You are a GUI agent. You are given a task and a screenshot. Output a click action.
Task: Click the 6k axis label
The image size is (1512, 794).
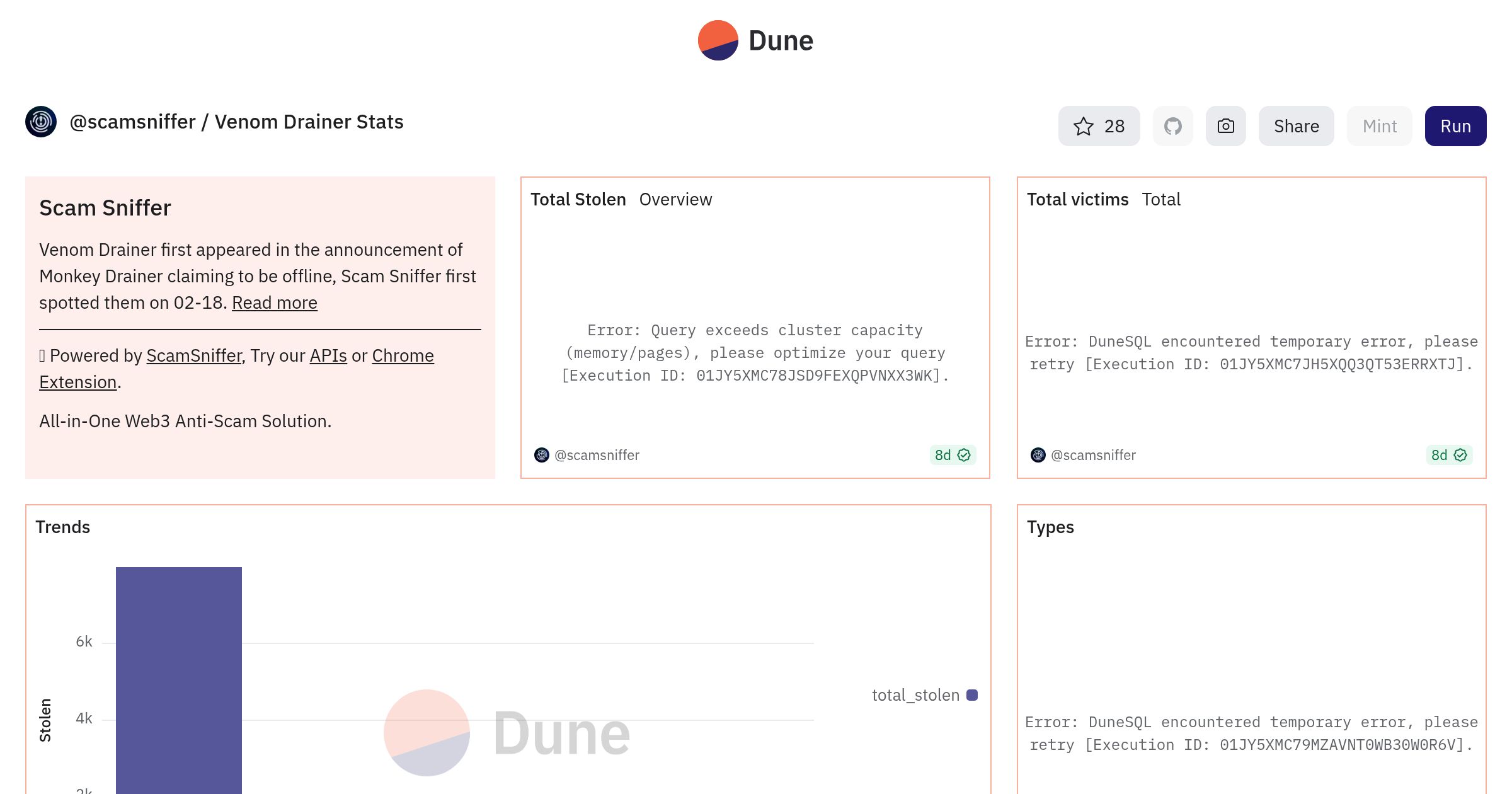84,642
